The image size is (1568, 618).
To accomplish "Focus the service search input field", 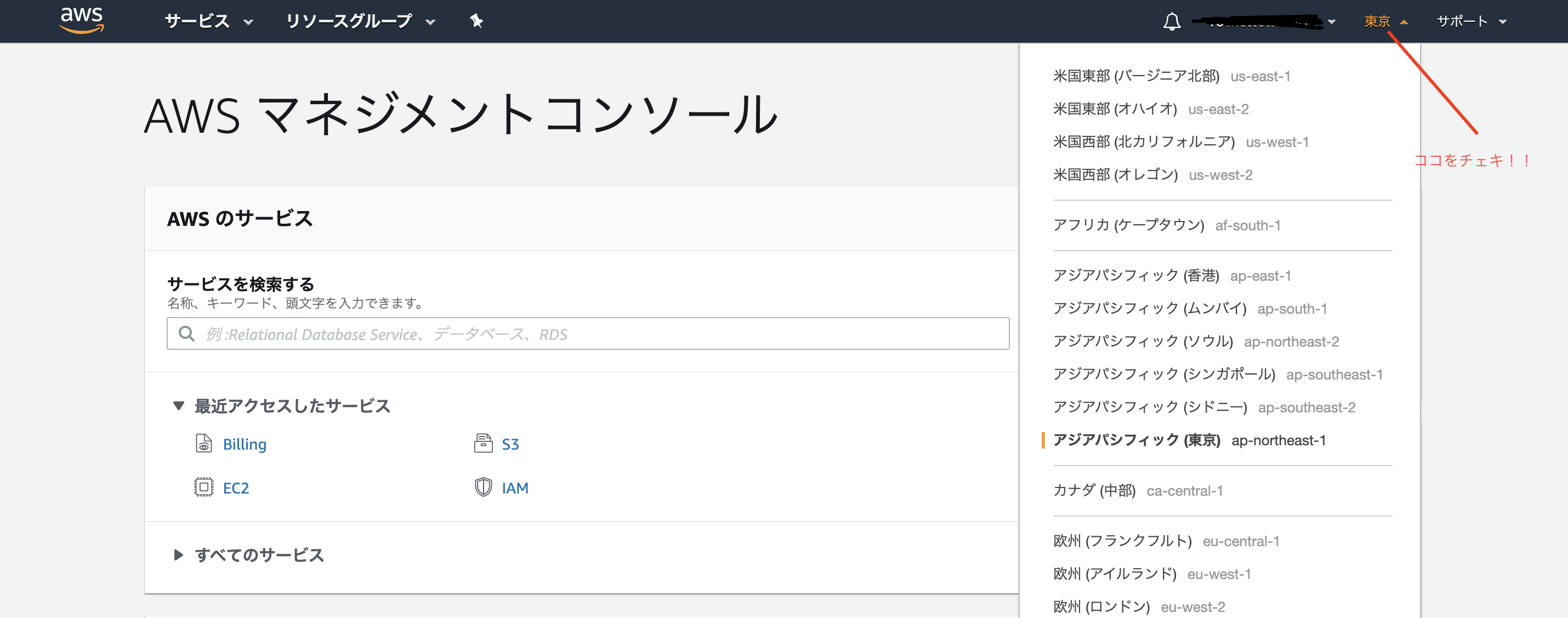I will point(588,333).
